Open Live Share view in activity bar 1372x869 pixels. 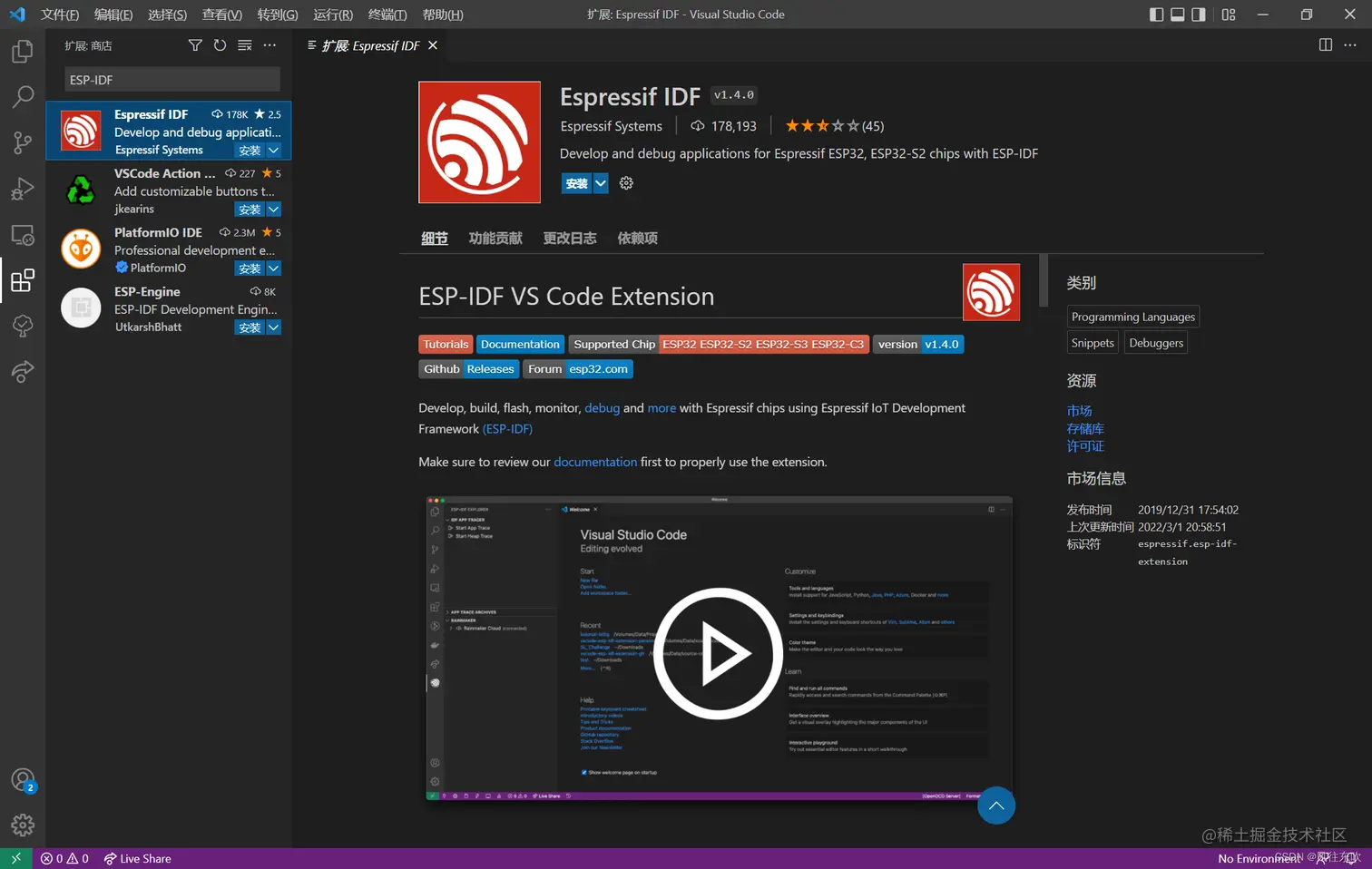coord(23,371)
